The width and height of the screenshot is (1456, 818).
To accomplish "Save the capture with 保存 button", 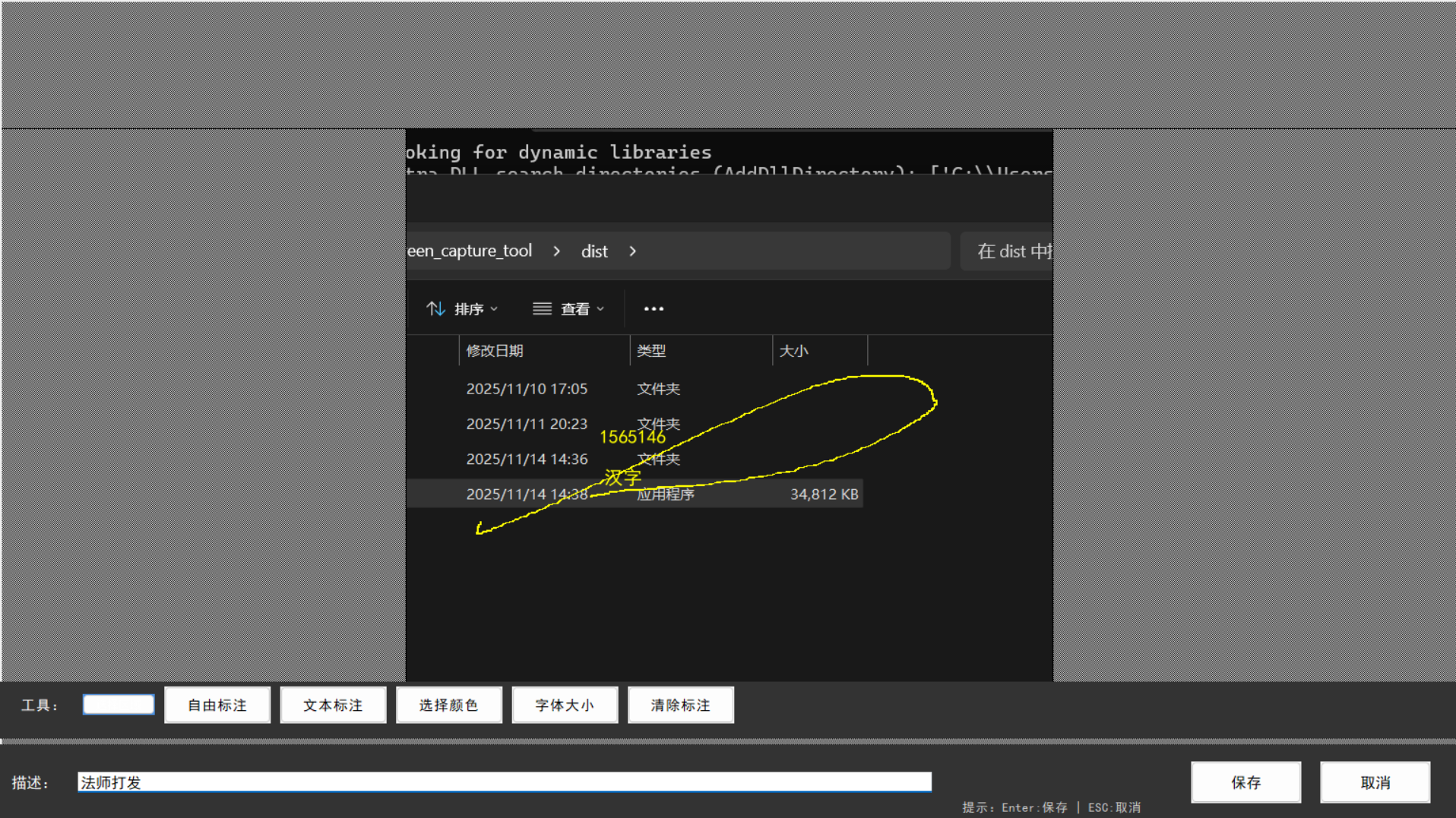I will point(1246,782).
